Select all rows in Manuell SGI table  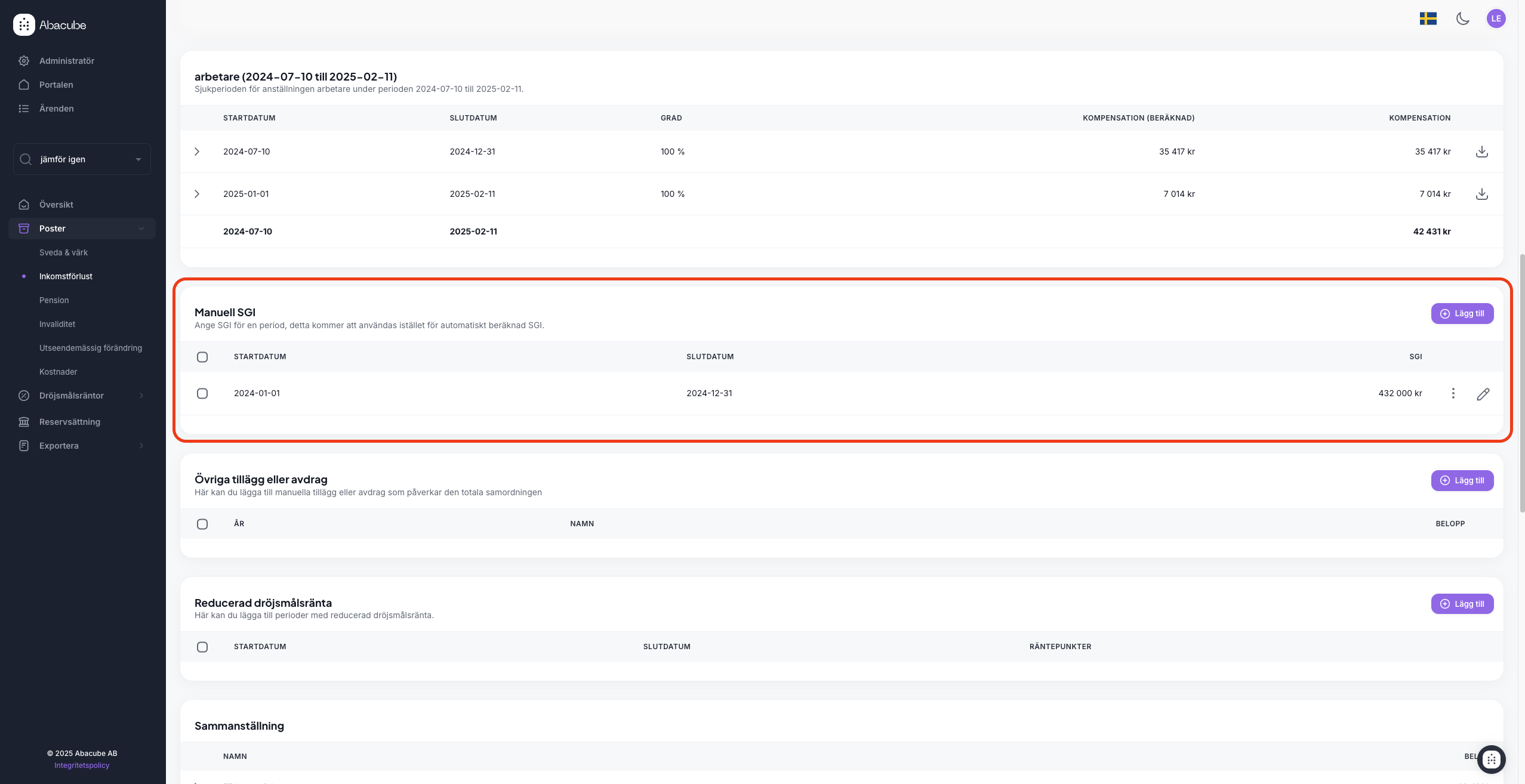pos(202,357)
